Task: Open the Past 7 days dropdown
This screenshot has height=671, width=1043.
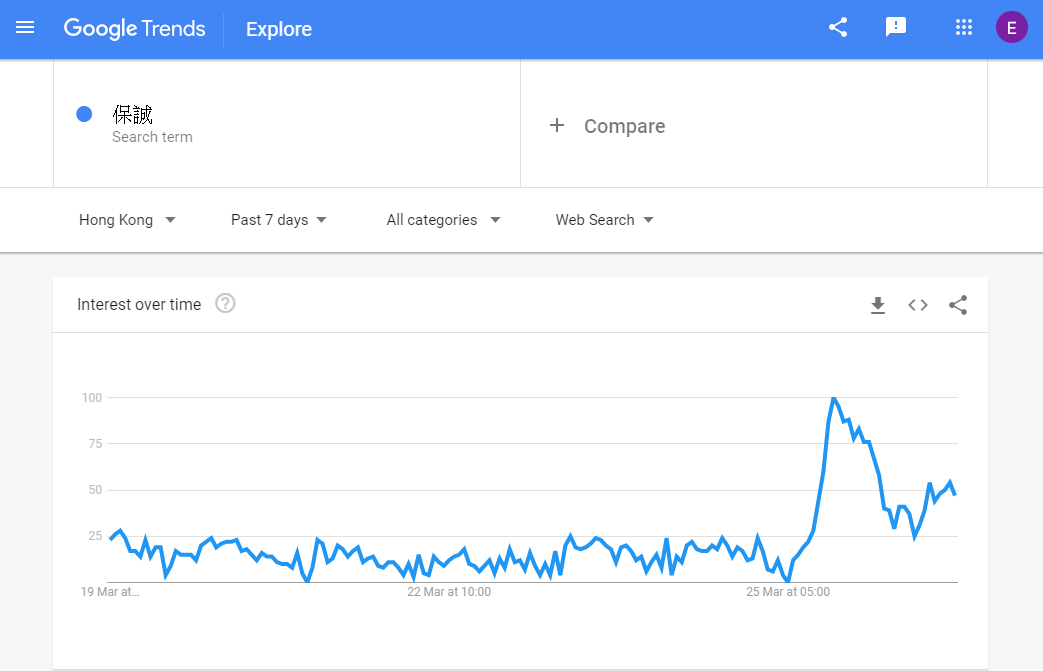Action: [x=279, y=219]
